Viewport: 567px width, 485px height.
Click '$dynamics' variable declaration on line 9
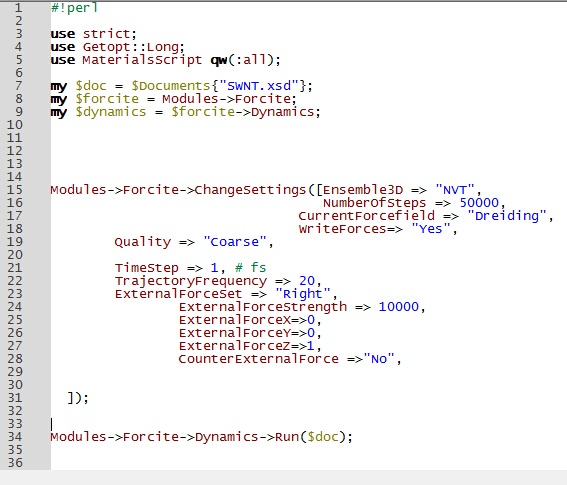[111, 112]
